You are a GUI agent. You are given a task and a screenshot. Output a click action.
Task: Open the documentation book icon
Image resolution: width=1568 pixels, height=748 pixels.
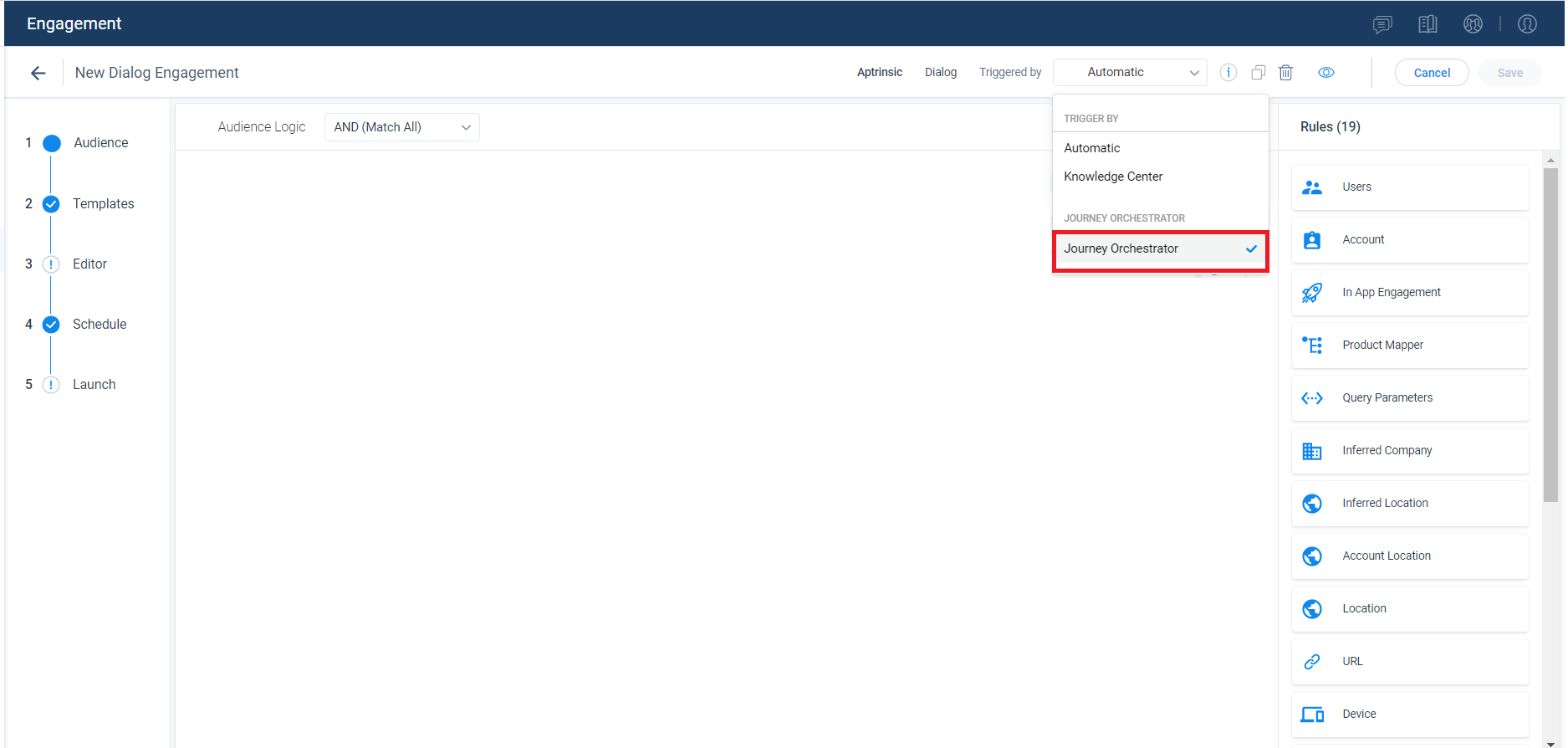pos(1428,24)
